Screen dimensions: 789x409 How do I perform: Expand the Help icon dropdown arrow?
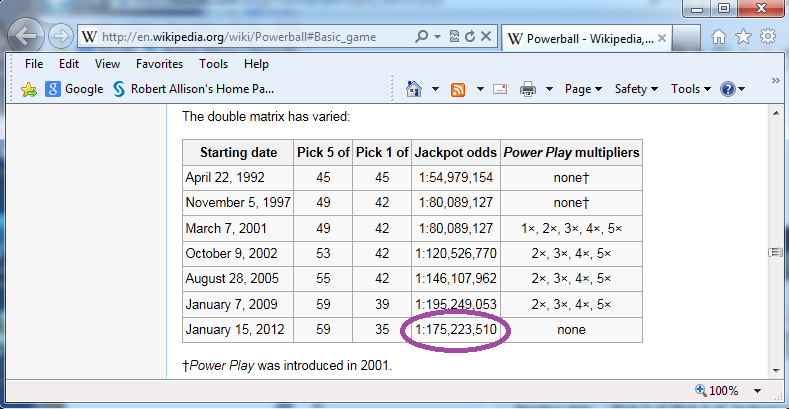pos(742,90)
